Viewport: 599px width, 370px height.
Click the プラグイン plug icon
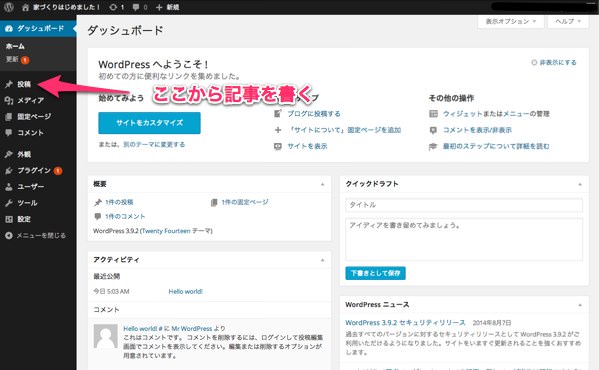(x=9, y=171)
